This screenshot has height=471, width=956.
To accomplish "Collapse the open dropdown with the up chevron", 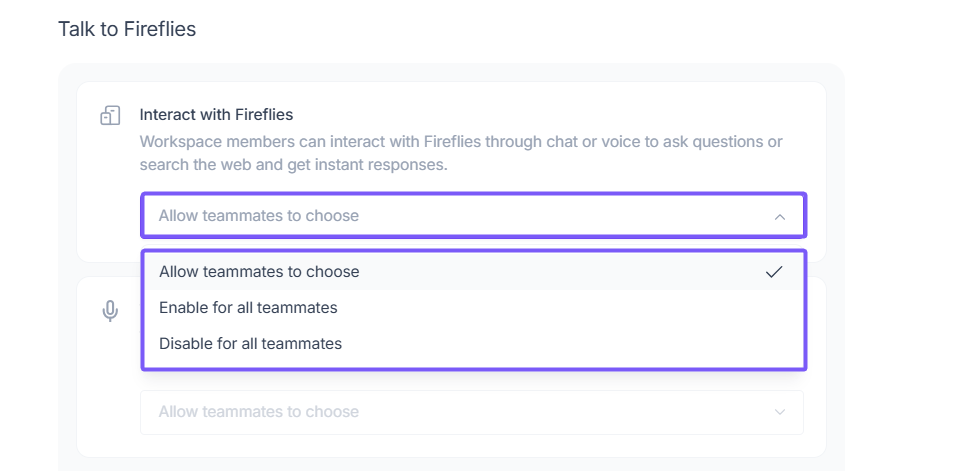I will pos(780,216).
